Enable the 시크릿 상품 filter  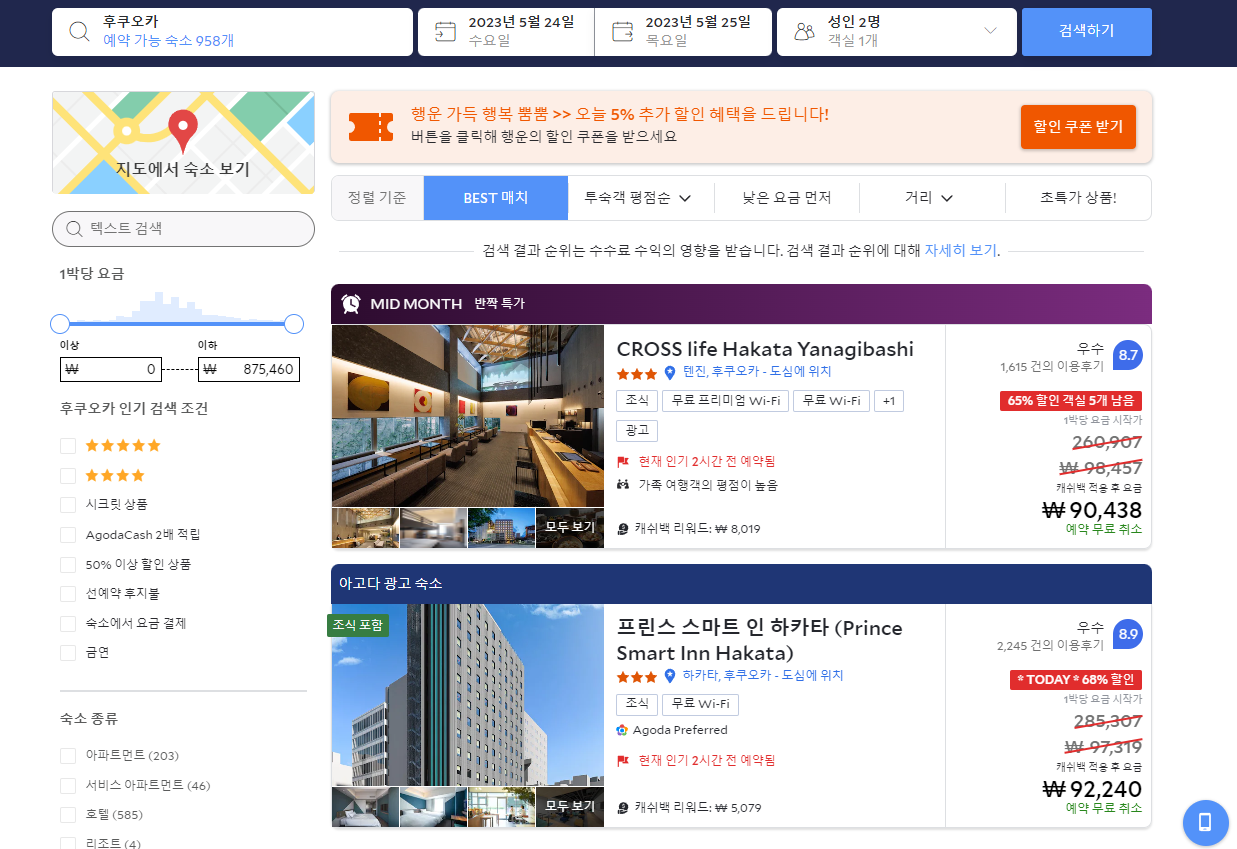[68, 505]
